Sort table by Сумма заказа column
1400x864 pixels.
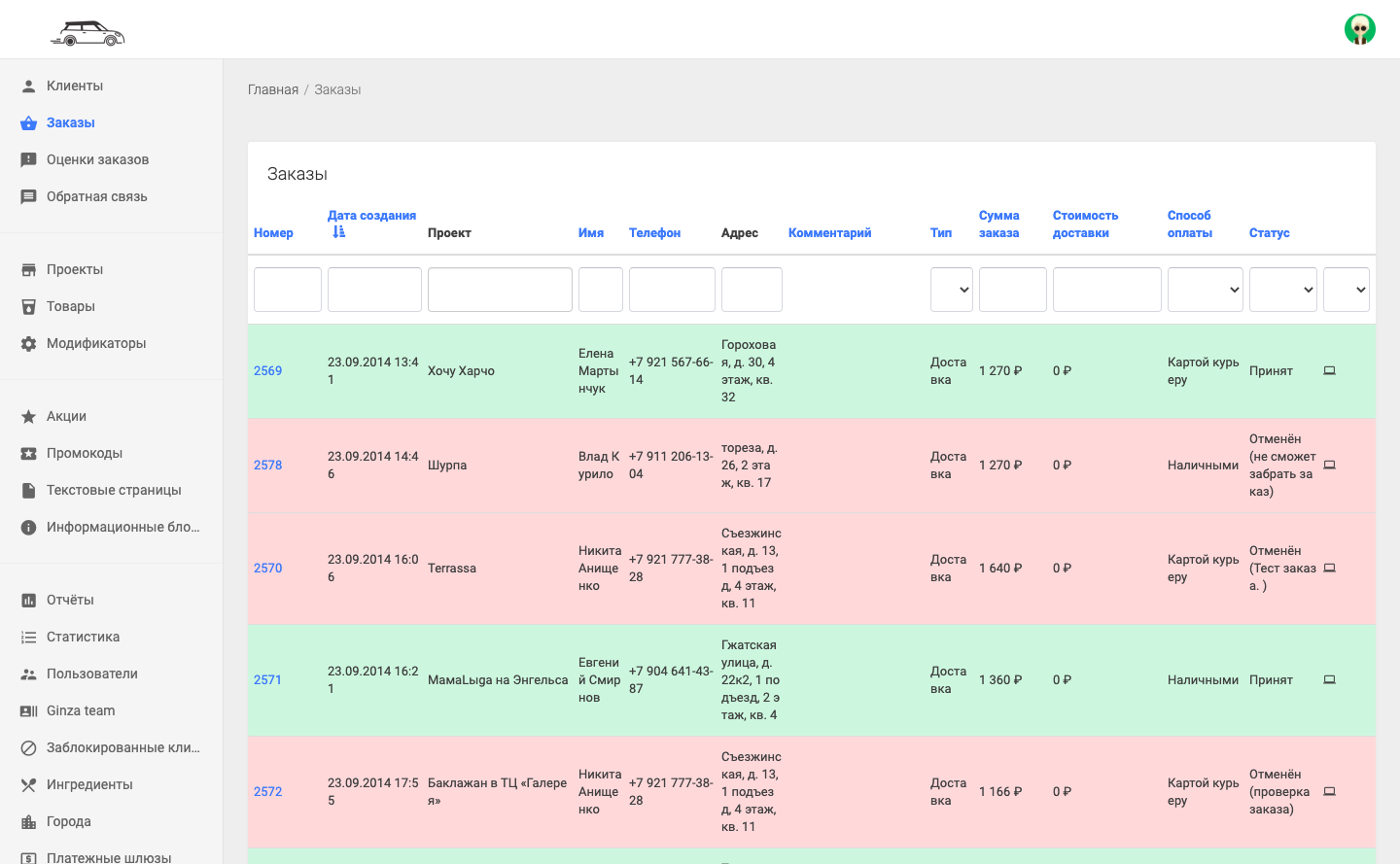coord(998,224)
